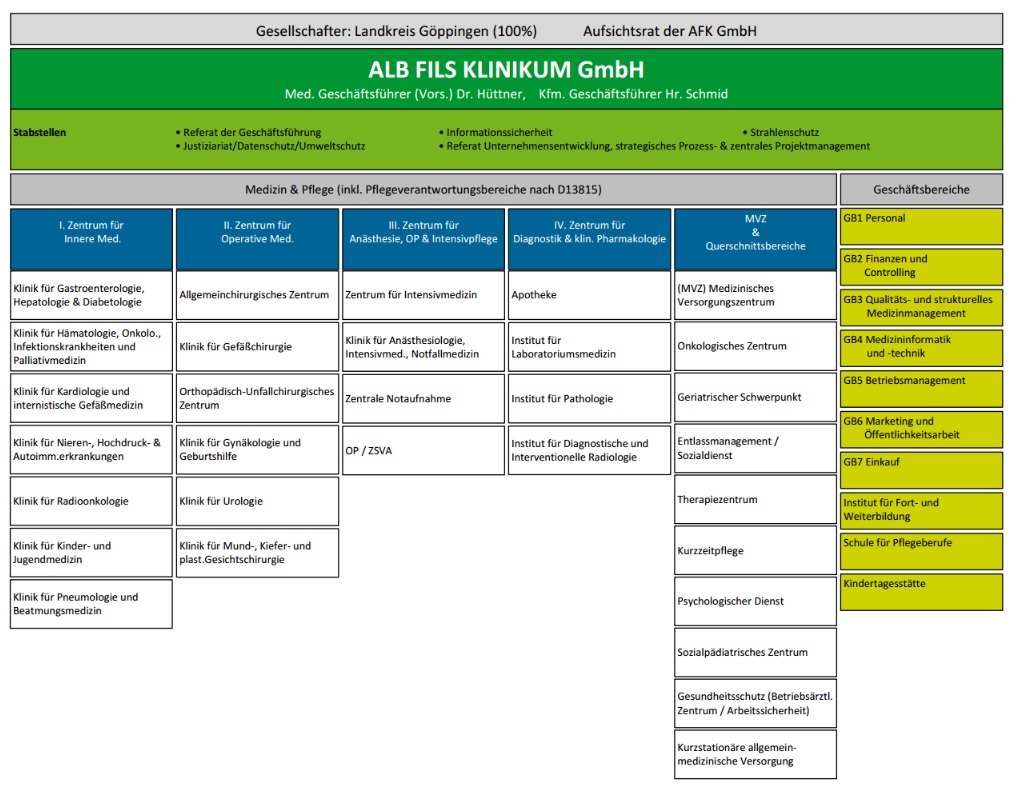Select the 'I. Zentrum für Innere Med.' box
Viewport: 1018px width, 792px height.
pos(92,239)
